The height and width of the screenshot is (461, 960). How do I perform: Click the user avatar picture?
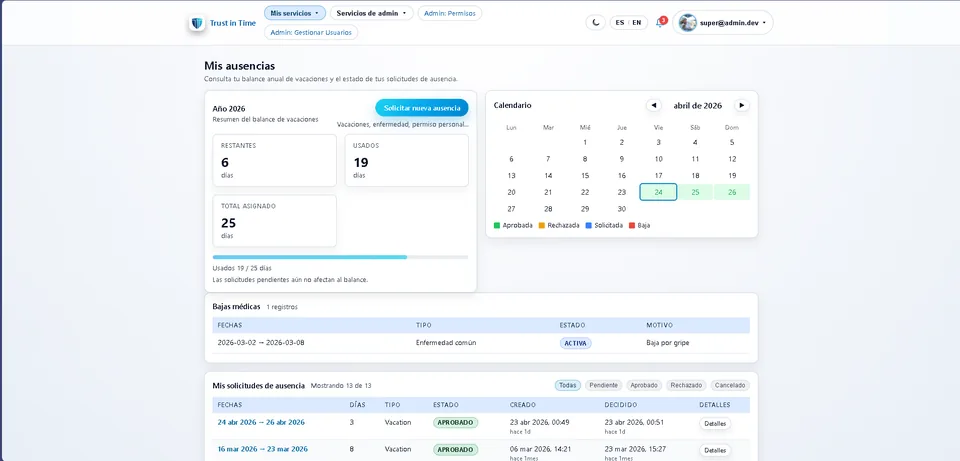click(688, 23)
